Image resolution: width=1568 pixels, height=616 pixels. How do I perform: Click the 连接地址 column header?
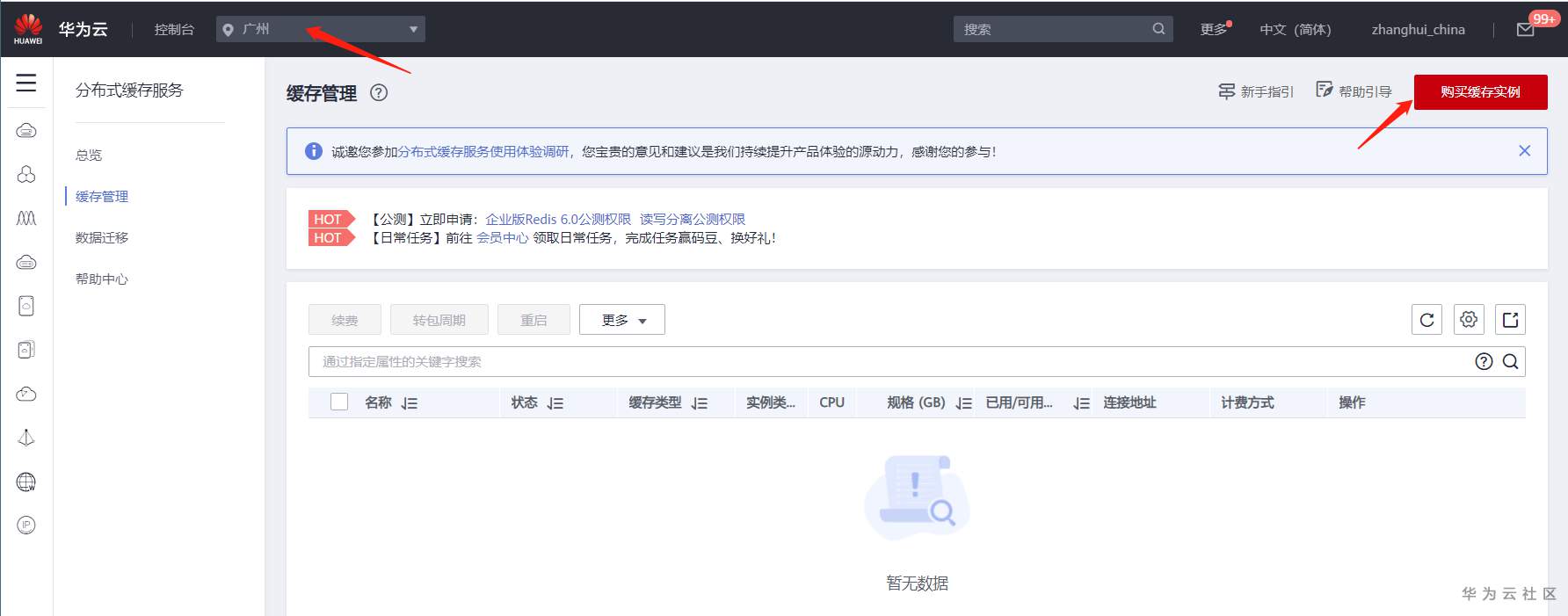[x=1129, y=402]
